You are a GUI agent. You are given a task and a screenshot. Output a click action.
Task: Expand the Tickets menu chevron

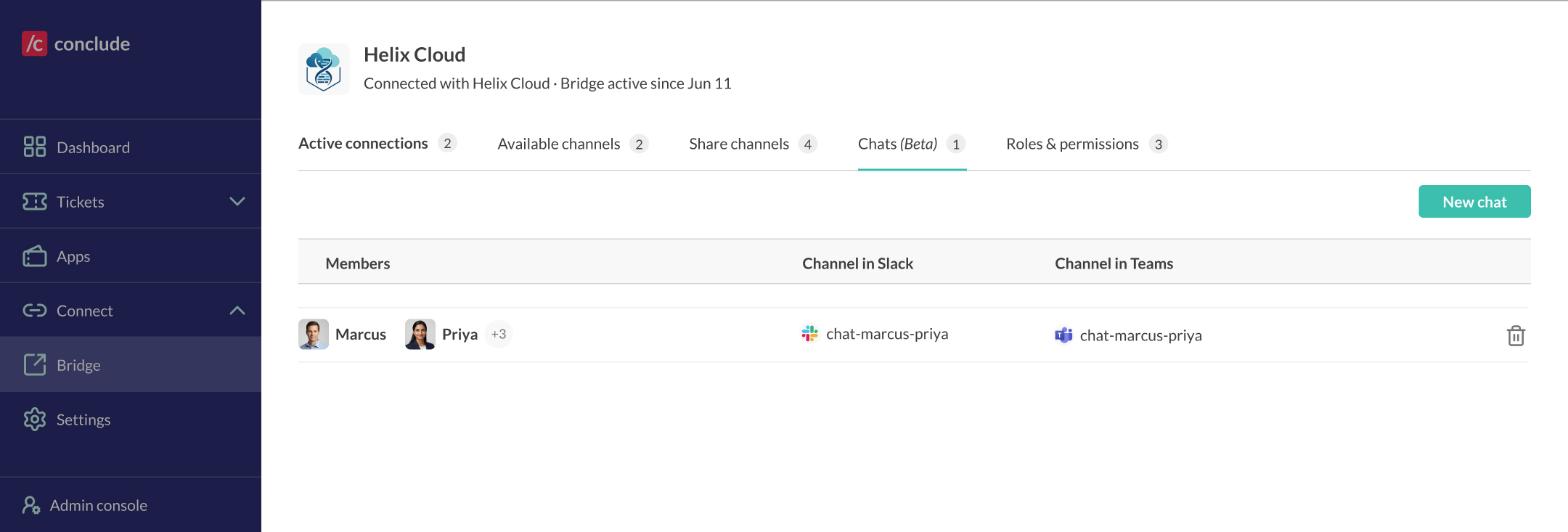tap(237, 201)
